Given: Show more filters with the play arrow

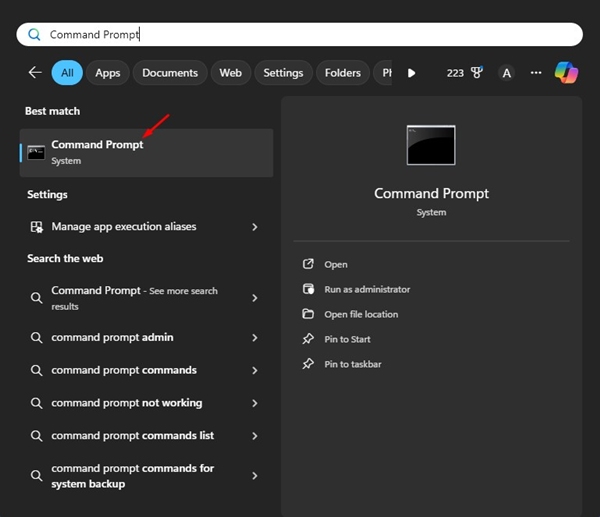Looking at the screenshot, I should pos(411,73).
